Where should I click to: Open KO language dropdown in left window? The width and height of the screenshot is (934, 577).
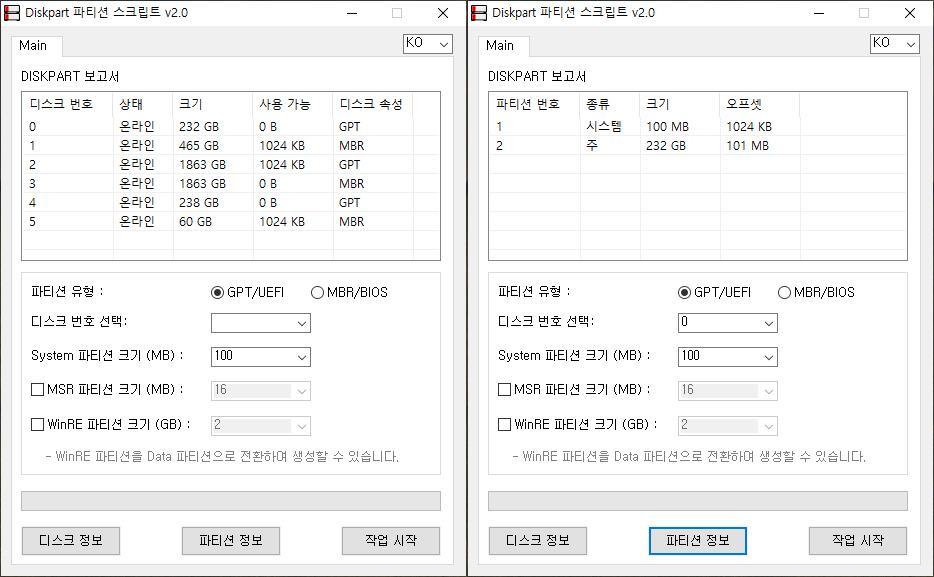point(428,43)
